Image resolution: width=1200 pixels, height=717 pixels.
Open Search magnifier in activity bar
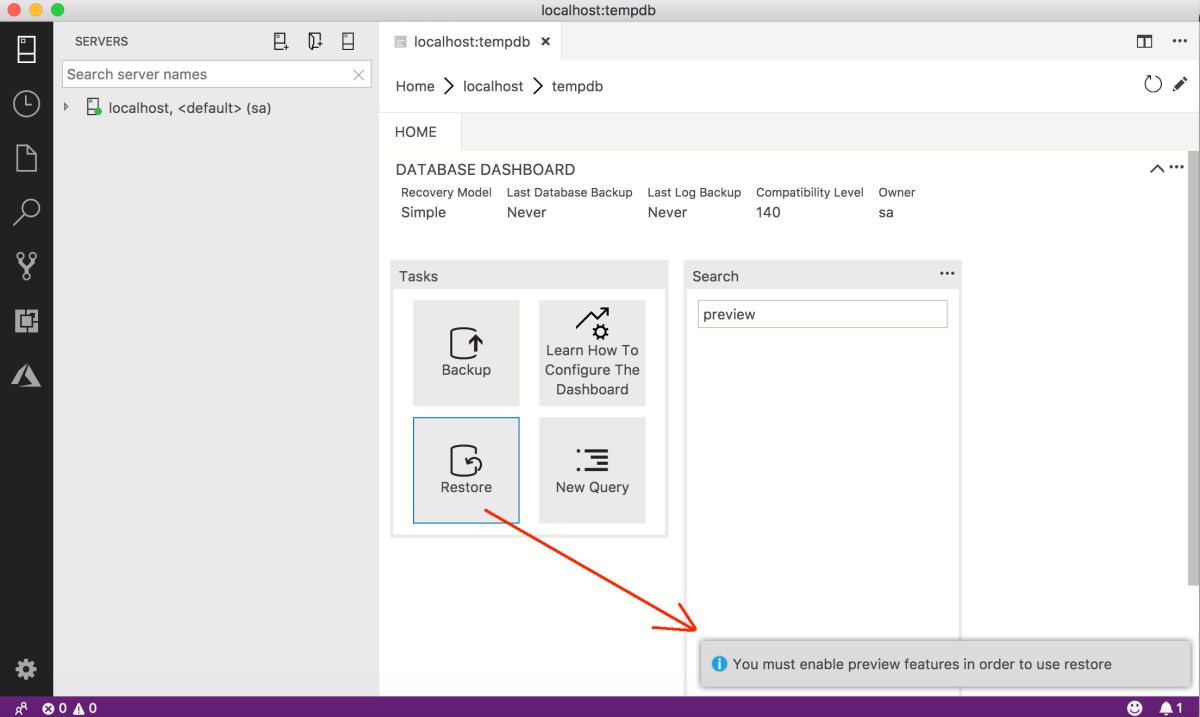coord(26,211)
